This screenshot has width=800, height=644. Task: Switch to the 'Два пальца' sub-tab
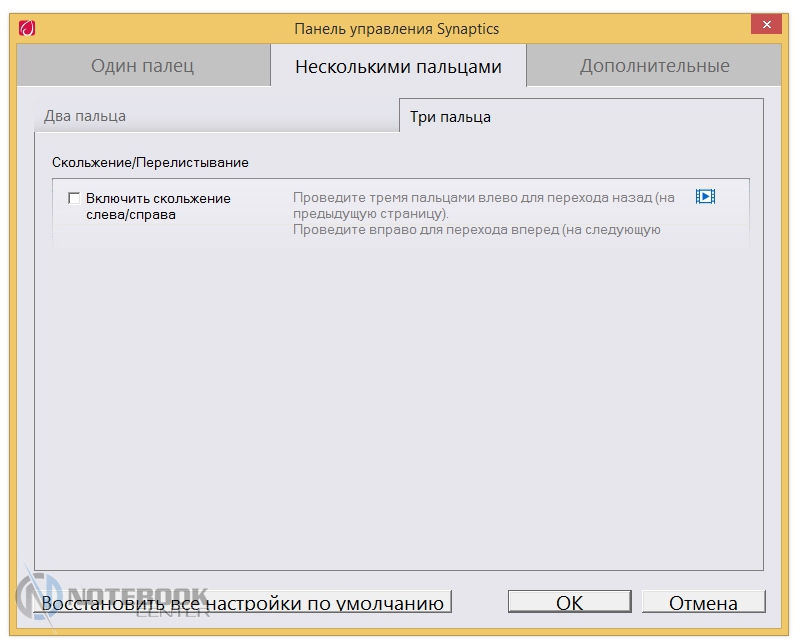coord(216,116)
